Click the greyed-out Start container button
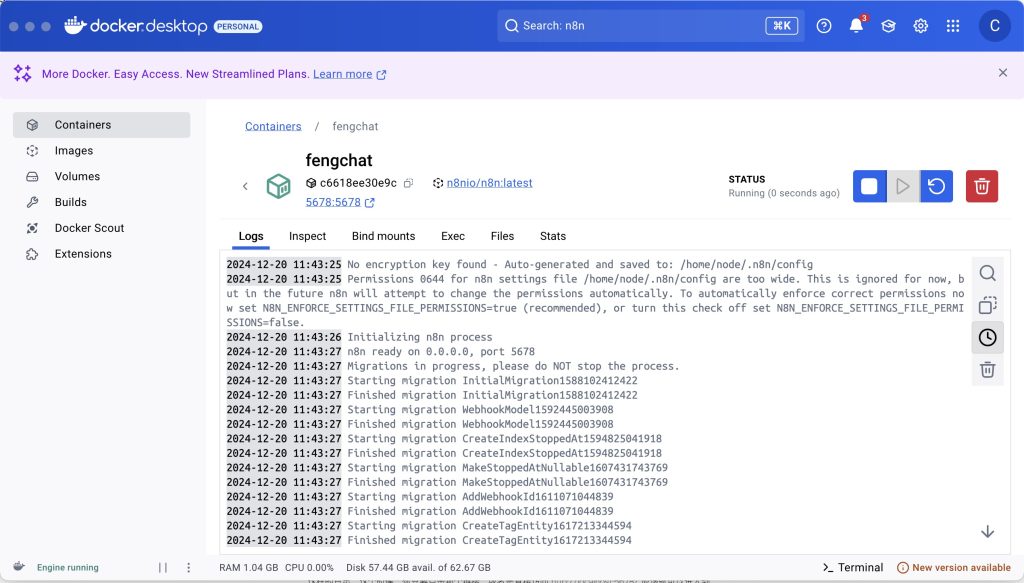Image resolution: width=1024 pixels, height=583 pixels. 903,186
